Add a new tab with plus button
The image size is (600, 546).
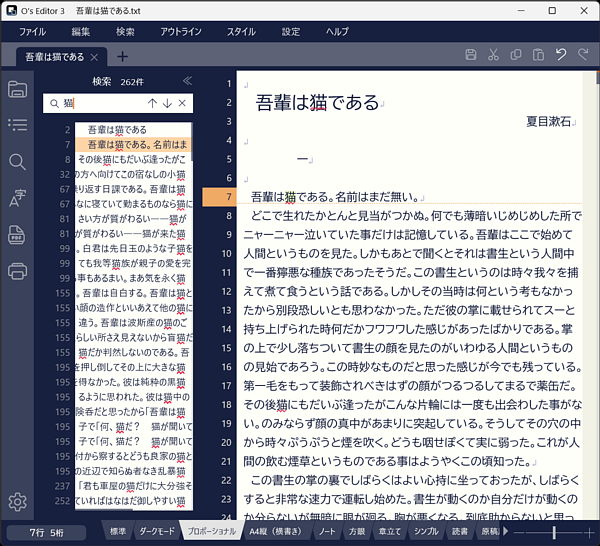[122, 57]
